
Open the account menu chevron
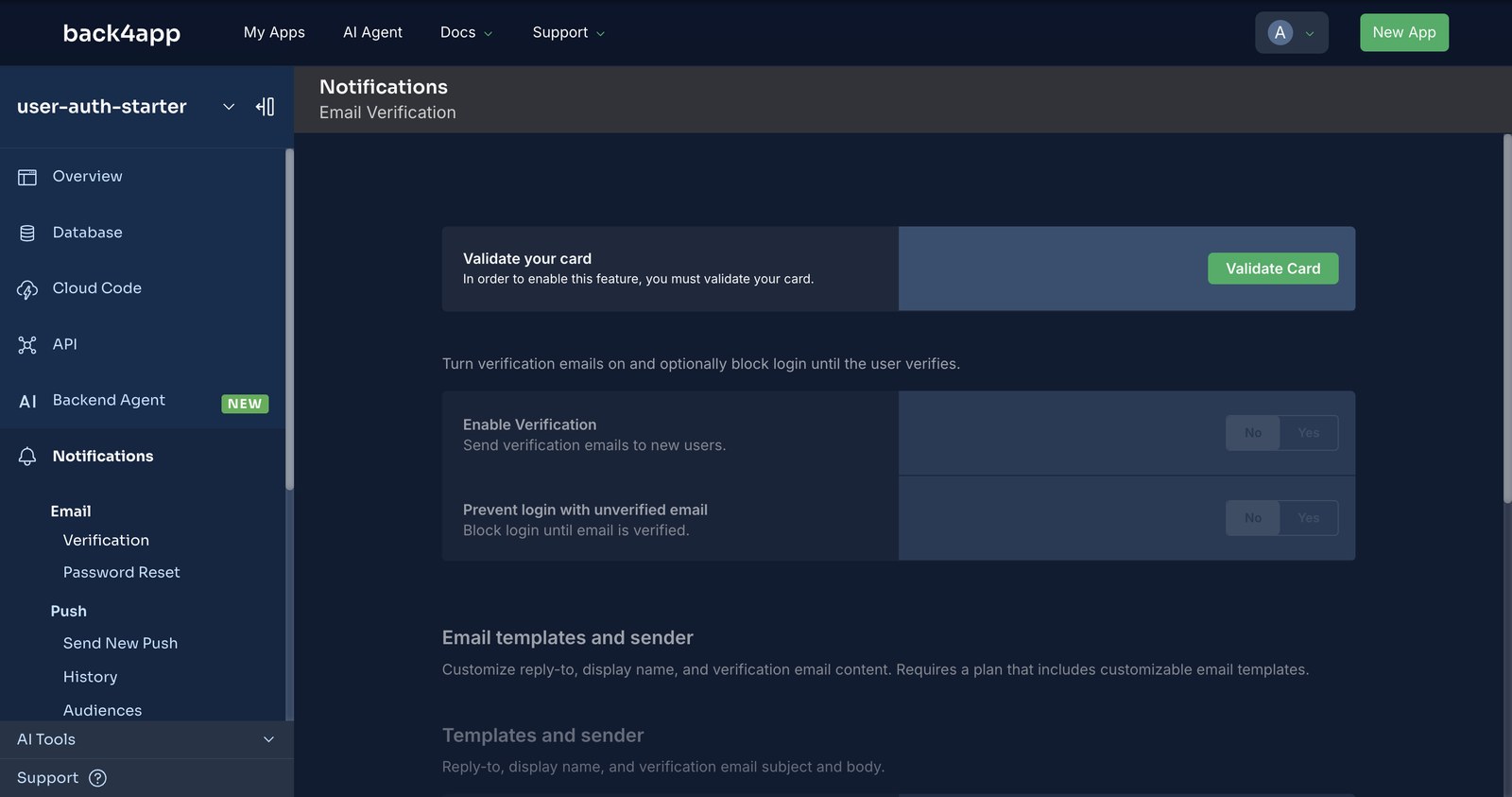tap(1310, 33)
